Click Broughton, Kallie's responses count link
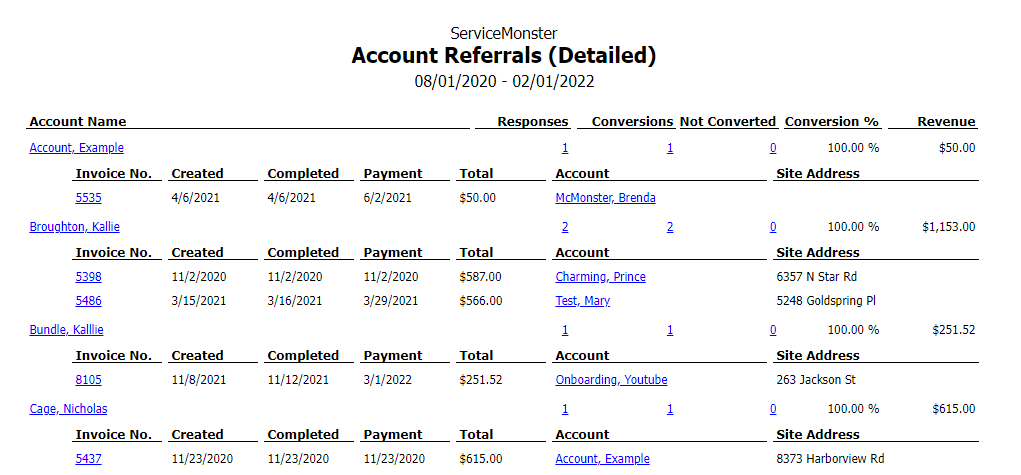Screen dimensions: 1021x475 565,227
